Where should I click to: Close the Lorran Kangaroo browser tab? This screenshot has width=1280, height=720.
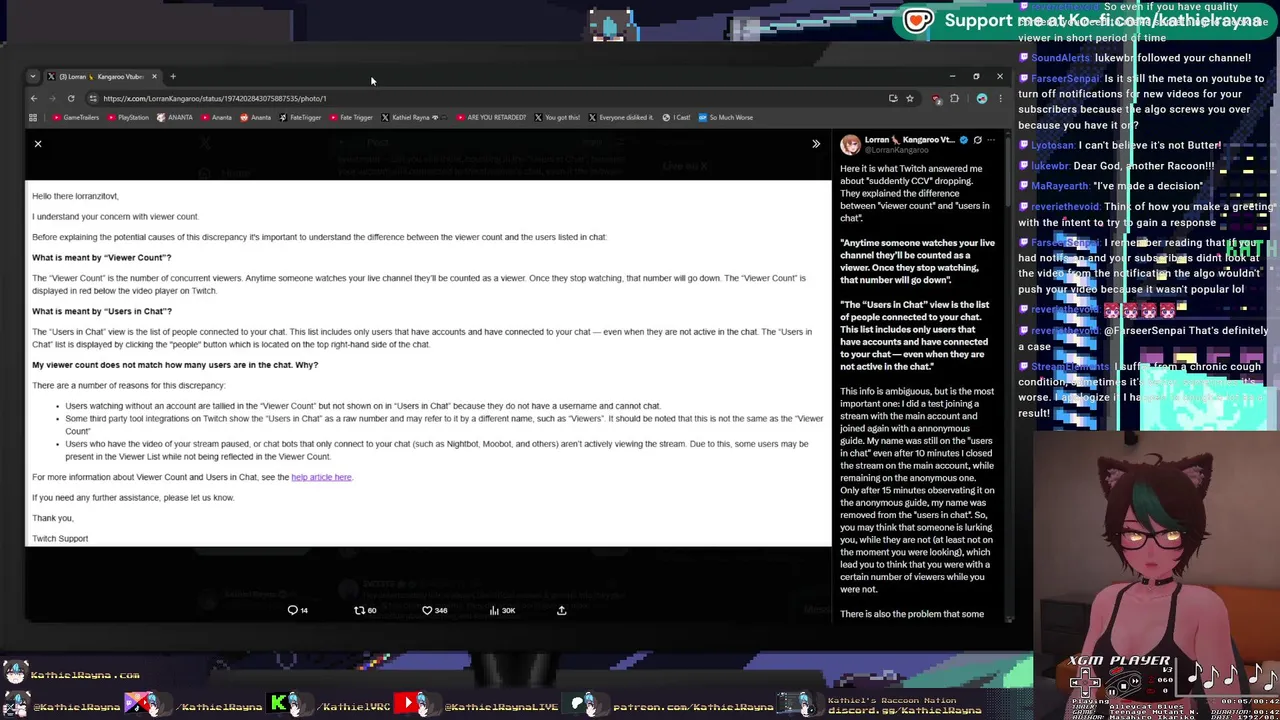click(154, 76)
